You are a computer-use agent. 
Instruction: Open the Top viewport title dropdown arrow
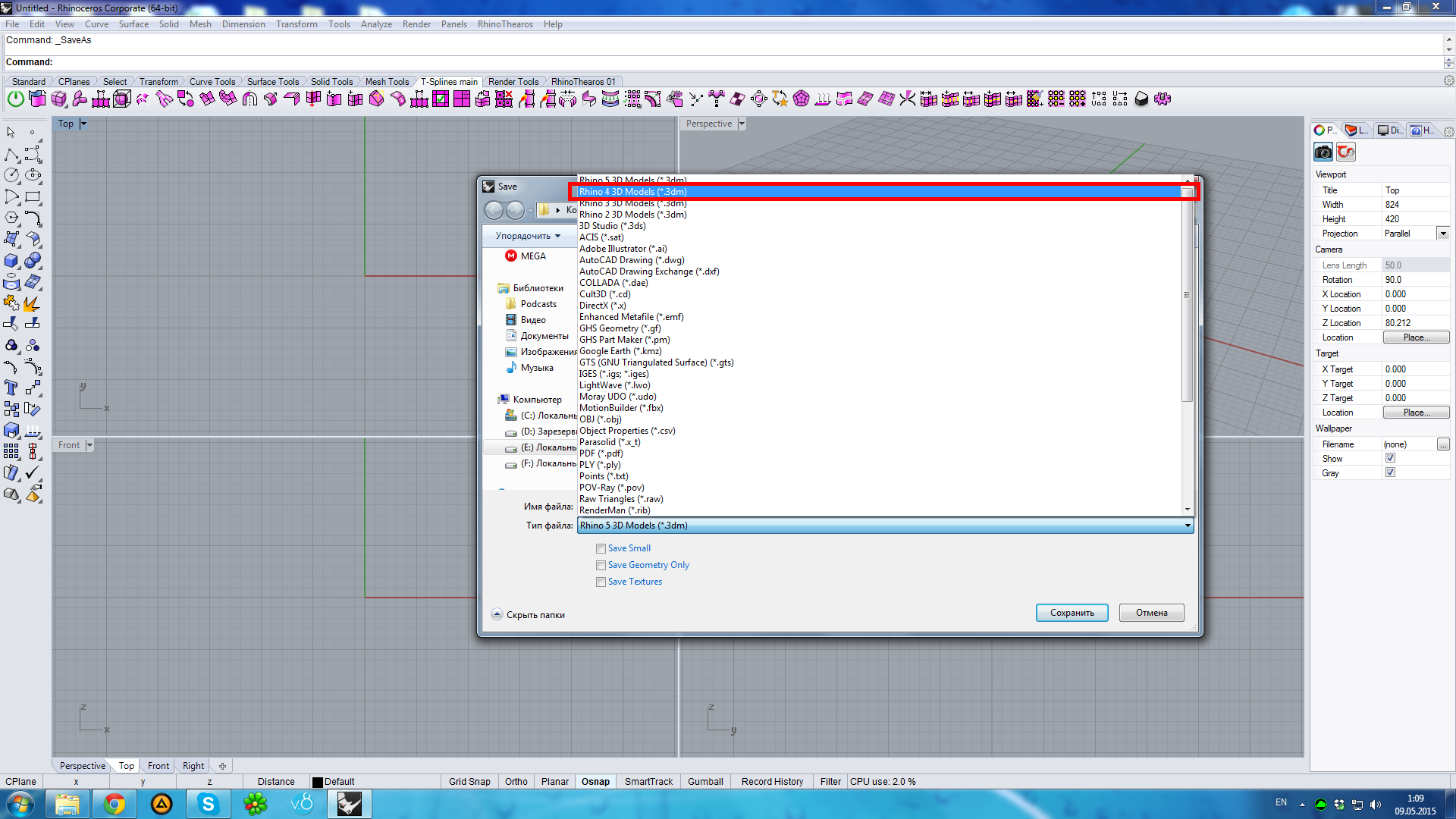83,124
